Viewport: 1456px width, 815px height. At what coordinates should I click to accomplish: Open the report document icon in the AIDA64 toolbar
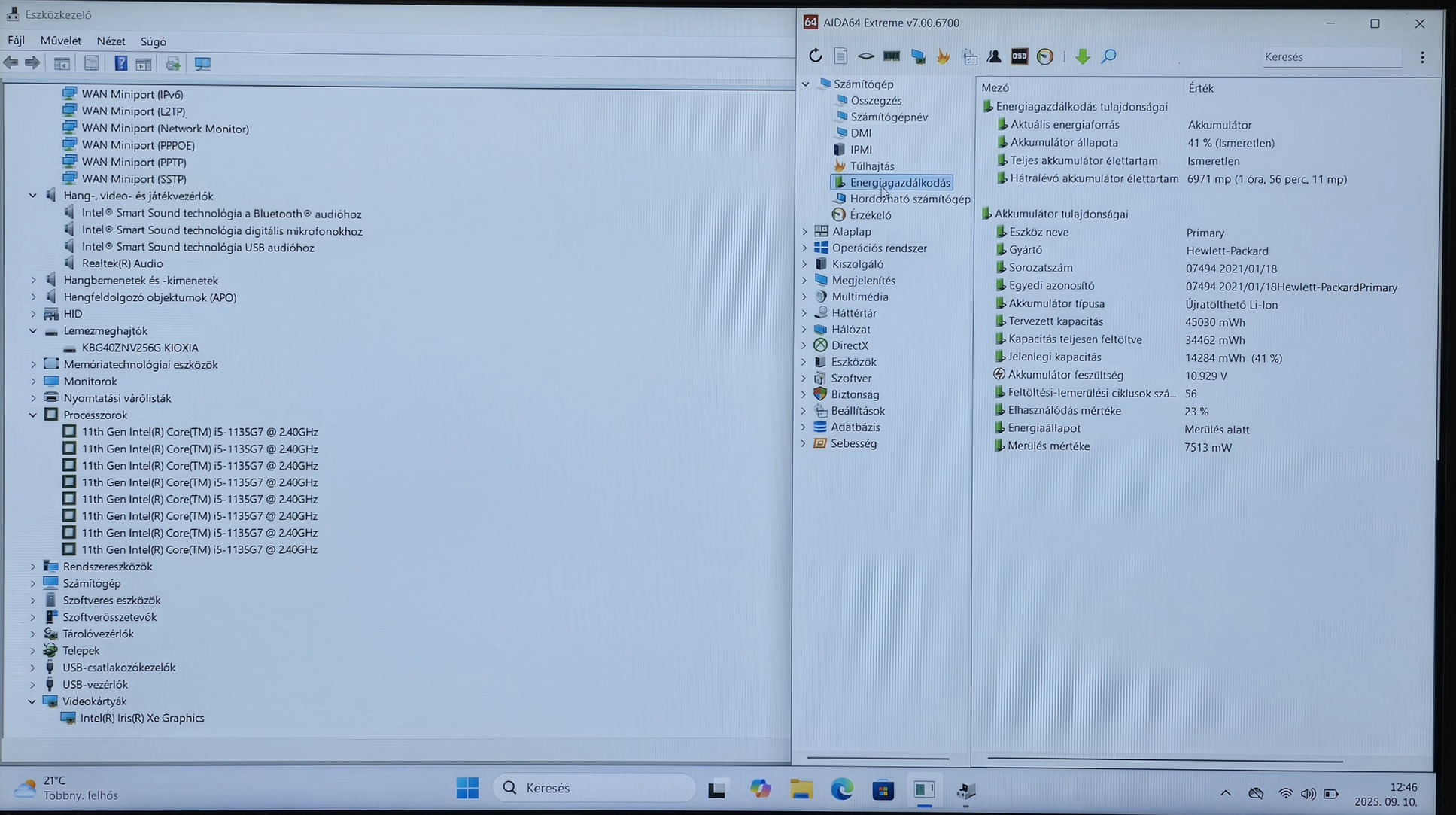pyautogui.click(x=840, y=56)
